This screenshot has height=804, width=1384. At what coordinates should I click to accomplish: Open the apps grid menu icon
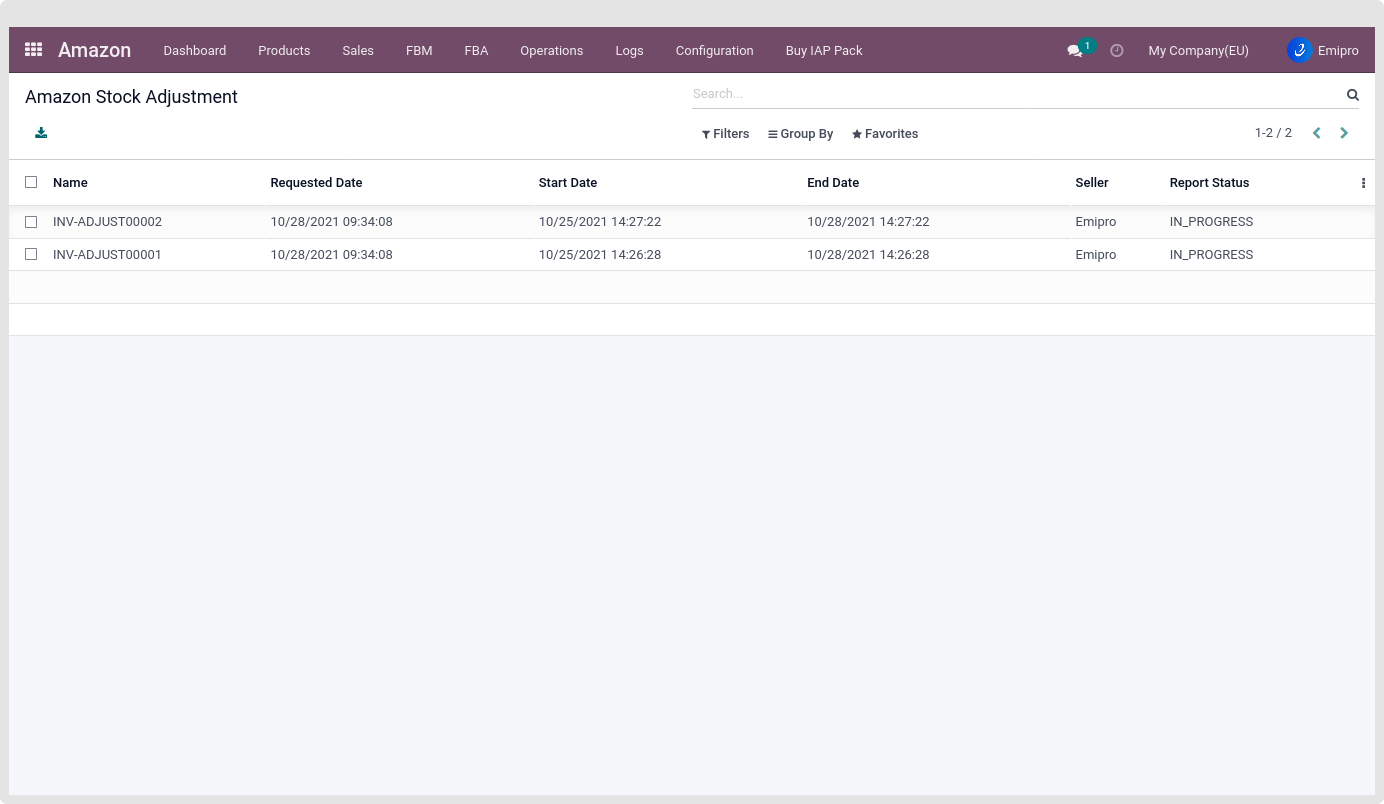pos(33,50)
